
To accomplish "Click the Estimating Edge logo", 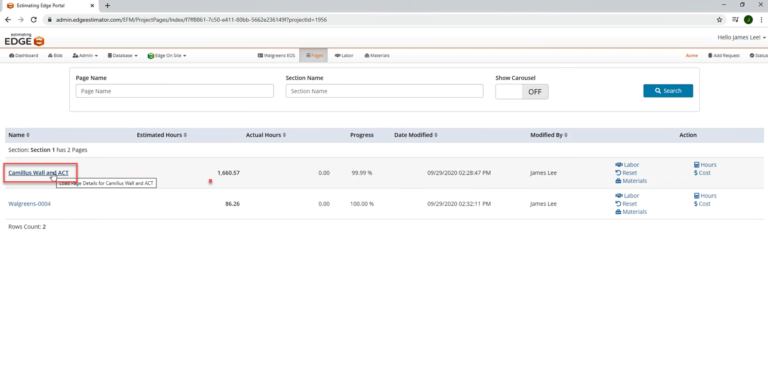I will coord(24,40).
